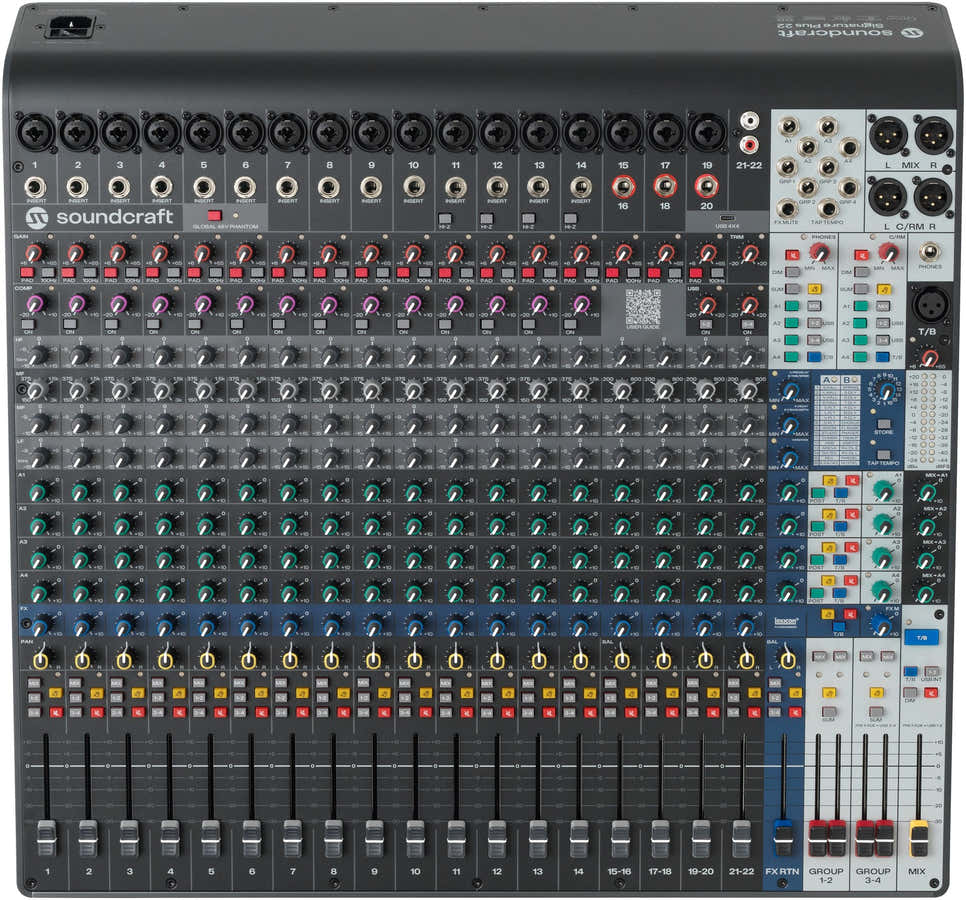Click the blue FX RTN fader

point(782,837)
